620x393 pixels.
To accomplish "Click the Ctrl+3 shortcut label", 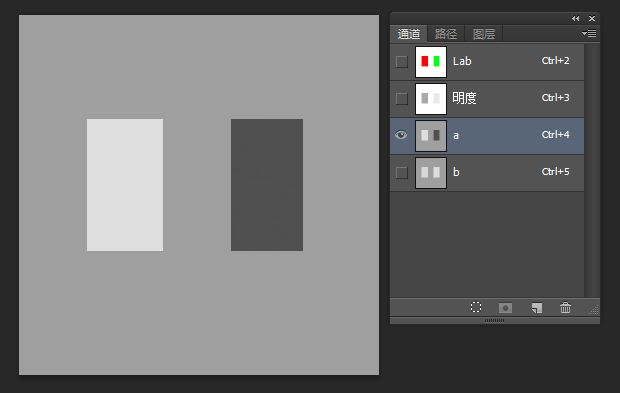I will tap(556, 97).
